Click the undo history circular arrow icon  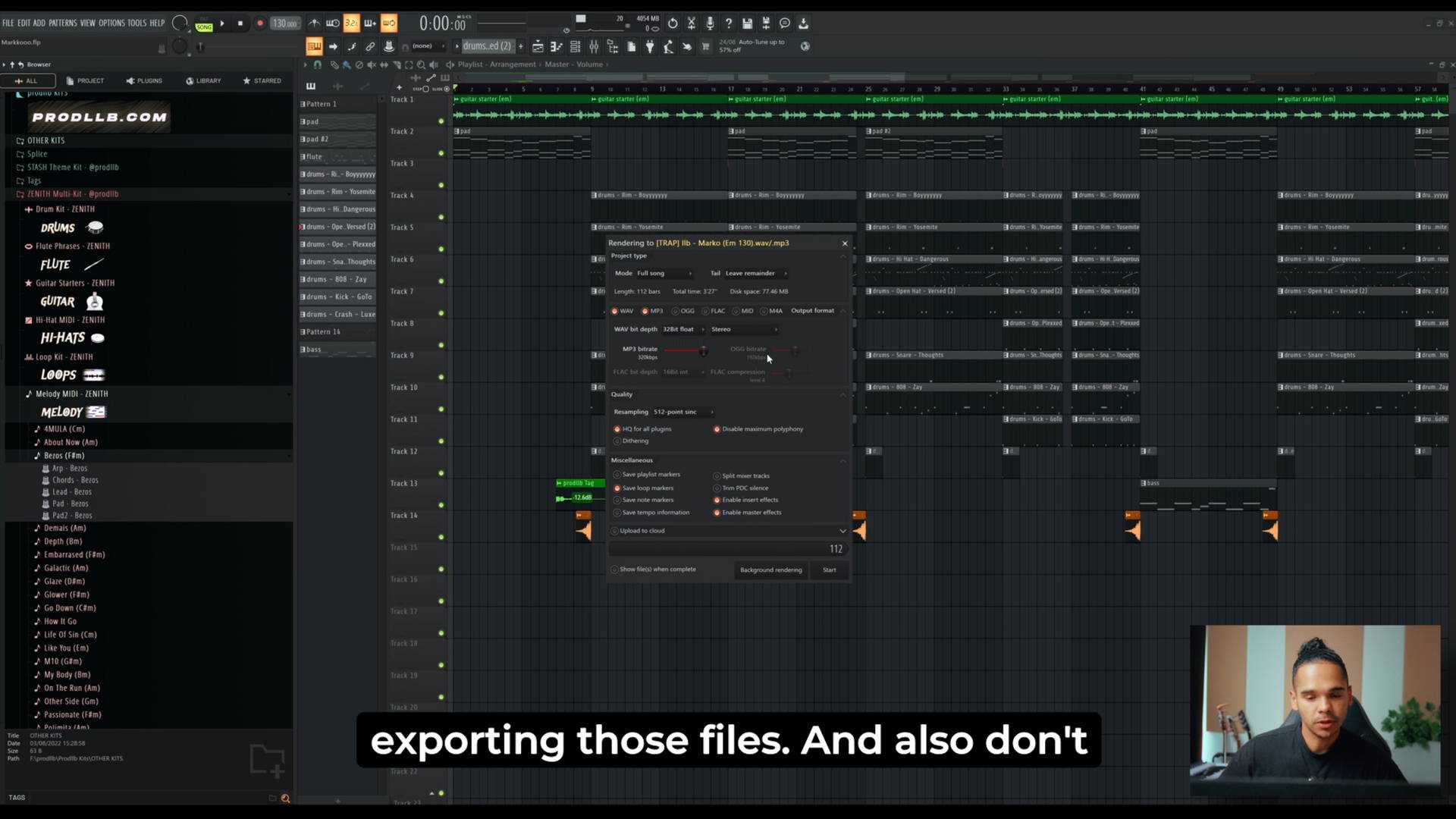673,24
